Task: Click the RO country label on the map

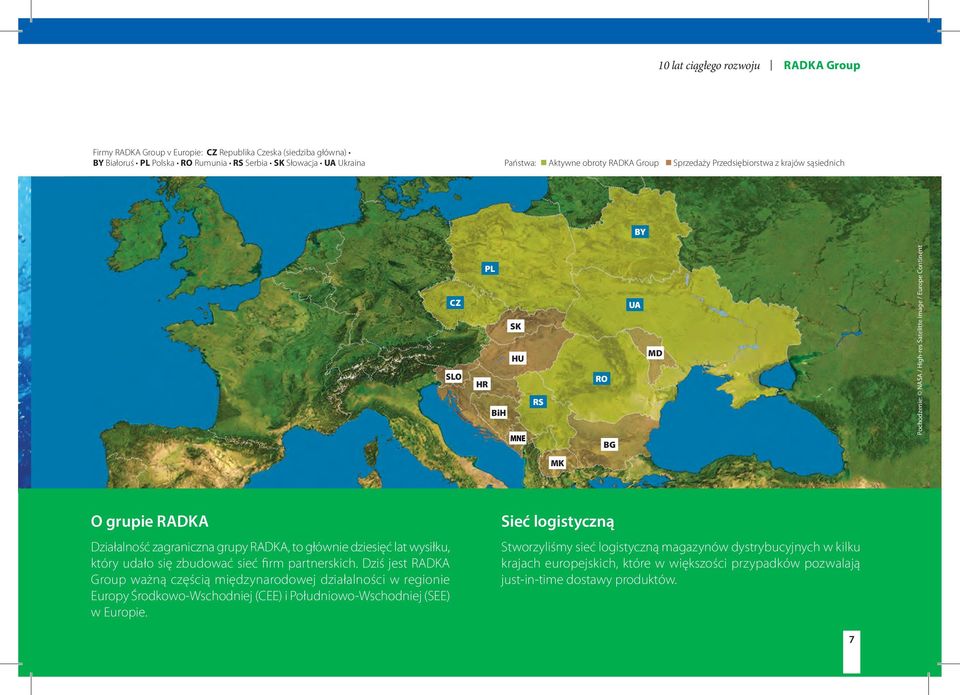Action: pos(601,378)
